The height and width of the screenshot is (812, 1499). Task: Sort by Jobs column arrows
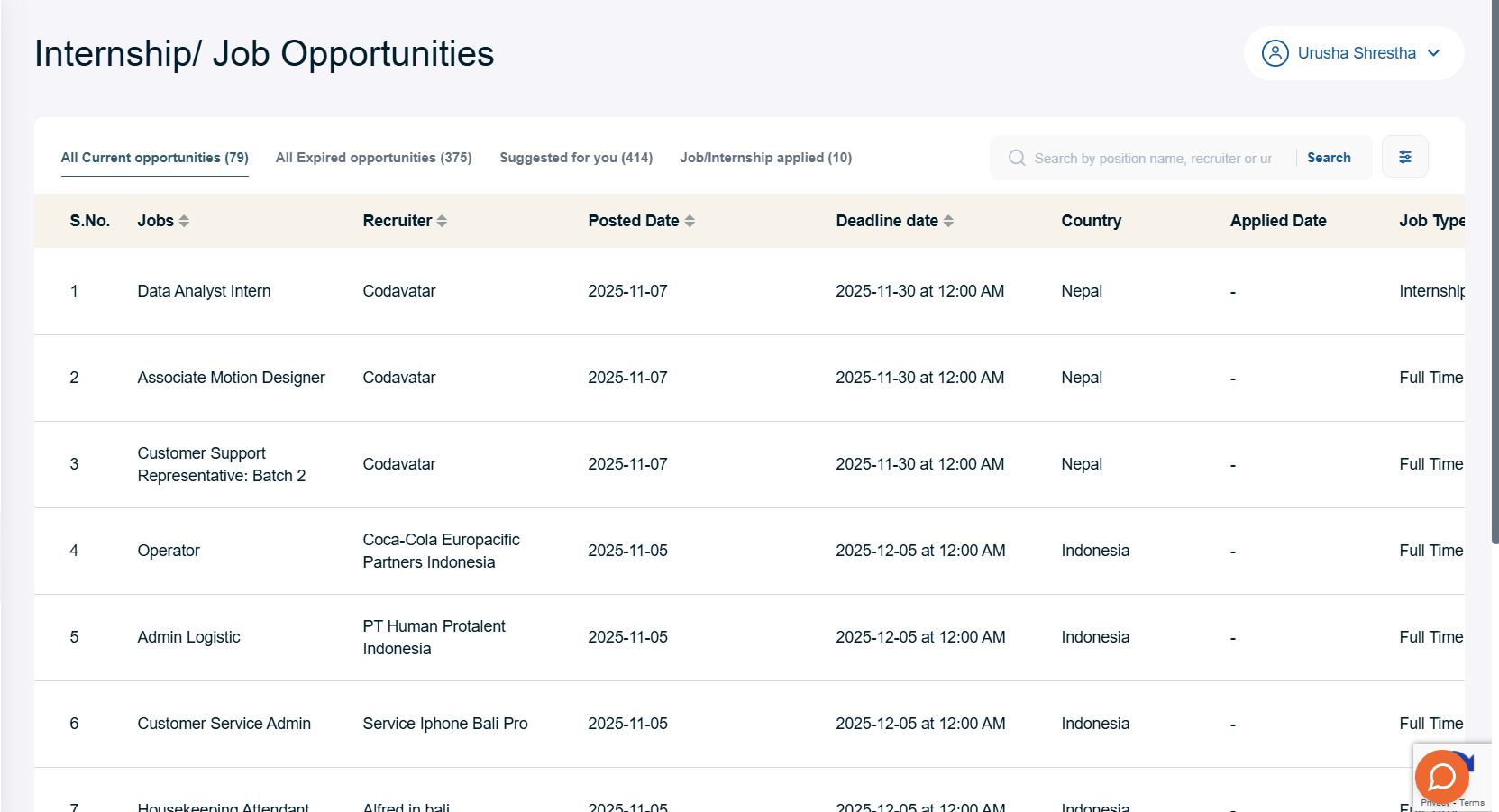click(x=184, y=221)
